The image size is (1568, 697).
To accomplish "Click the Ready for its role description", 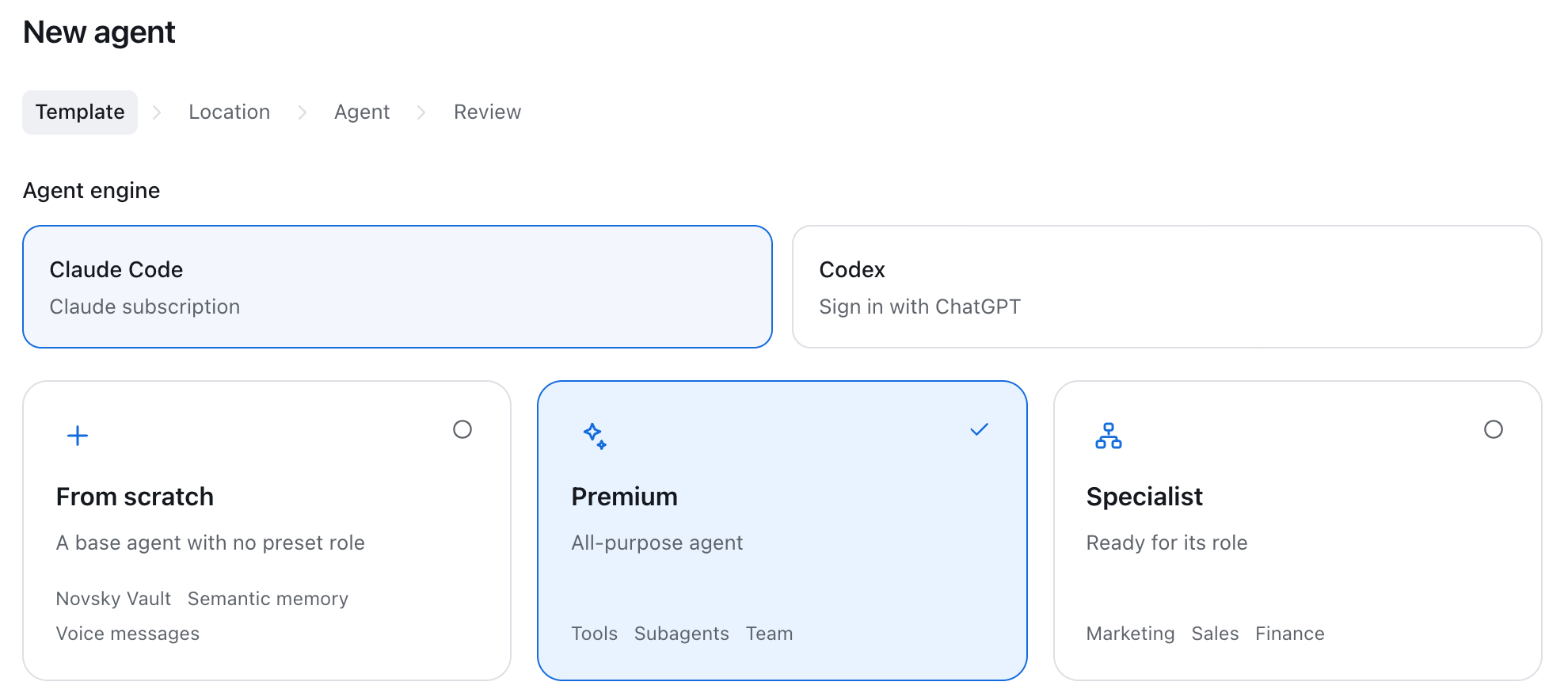I will coord(1167,543).
